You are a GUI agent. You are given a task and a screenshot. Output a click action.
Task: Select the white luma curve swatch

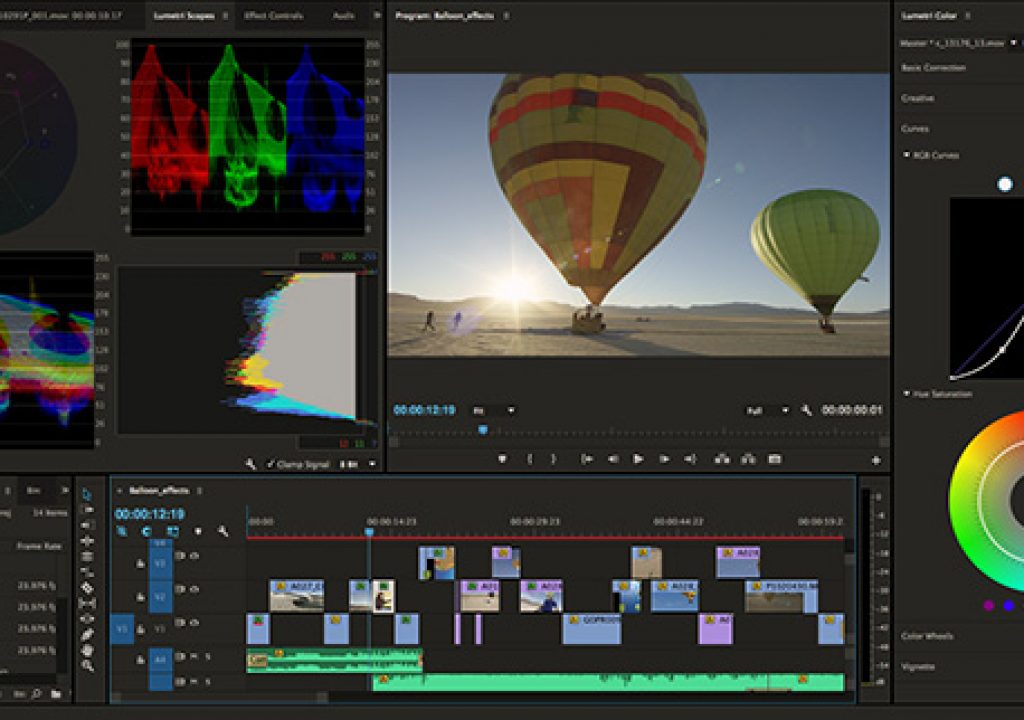click(1005, 184)
